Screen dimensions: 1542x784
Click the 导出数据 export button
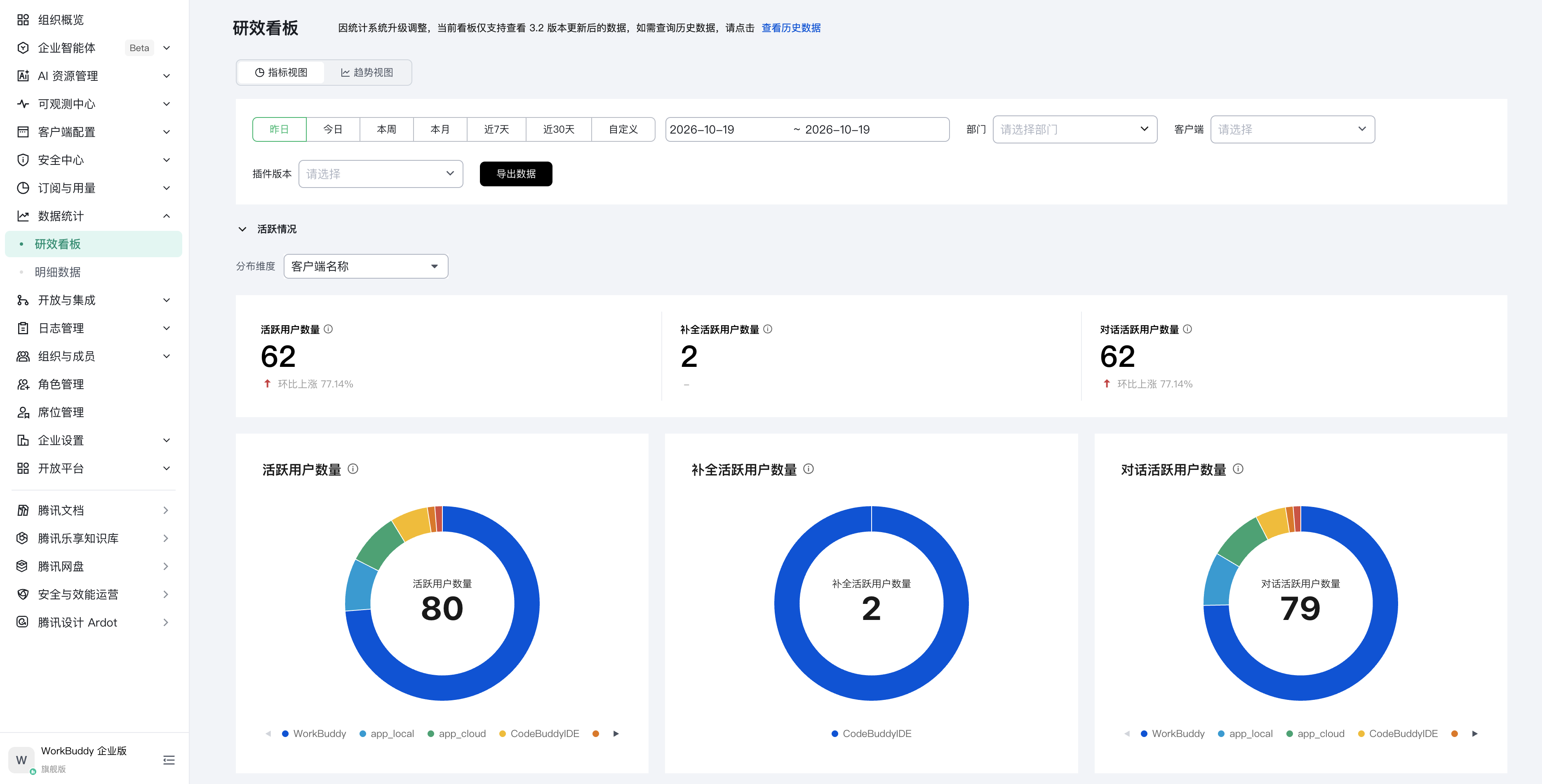coord(516,174)
